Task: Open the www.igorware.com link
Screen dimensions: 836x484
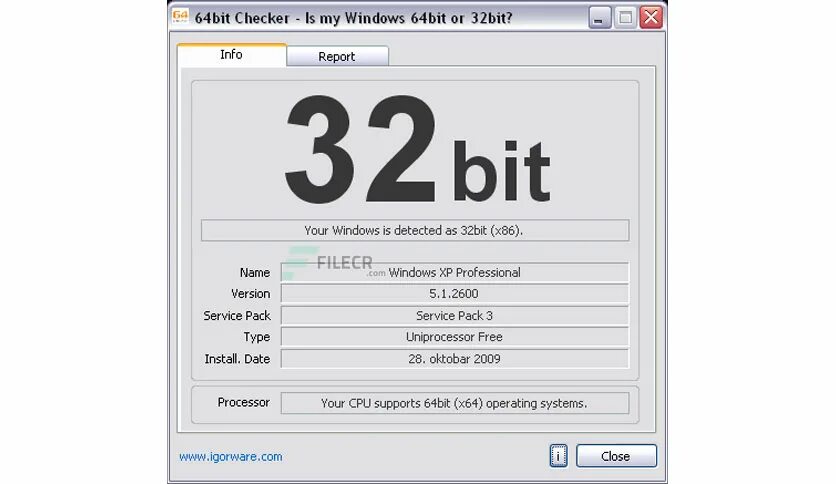Action: [231, 457]
